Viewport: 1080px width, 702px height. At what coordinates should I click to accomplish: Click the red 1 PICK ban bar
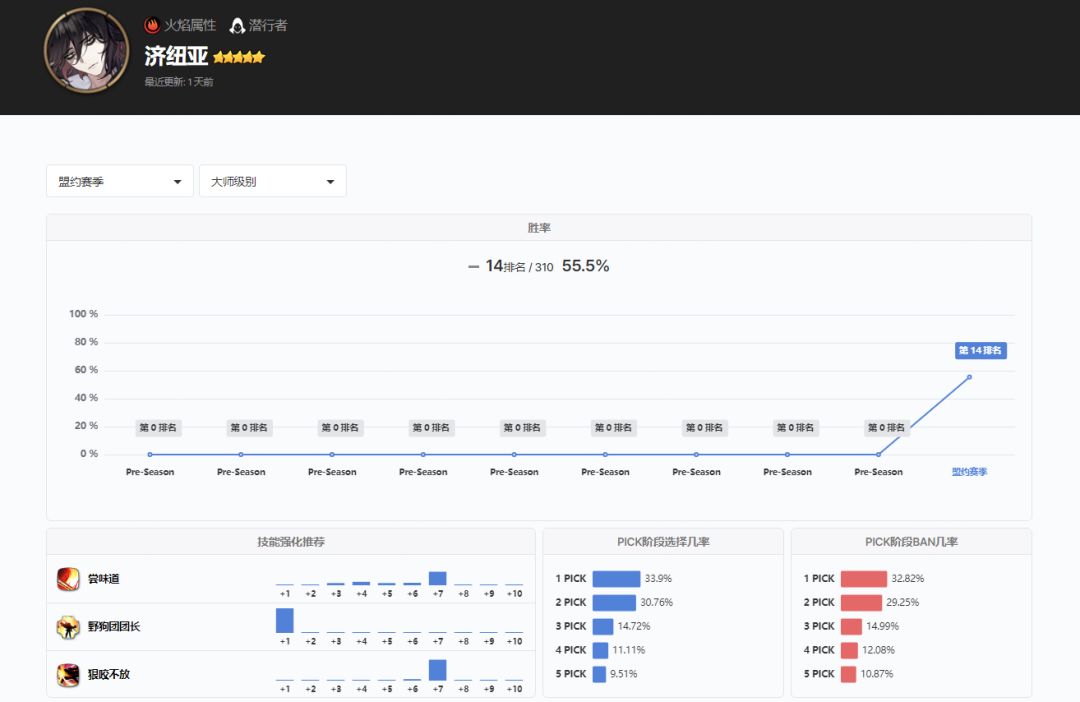863,579
